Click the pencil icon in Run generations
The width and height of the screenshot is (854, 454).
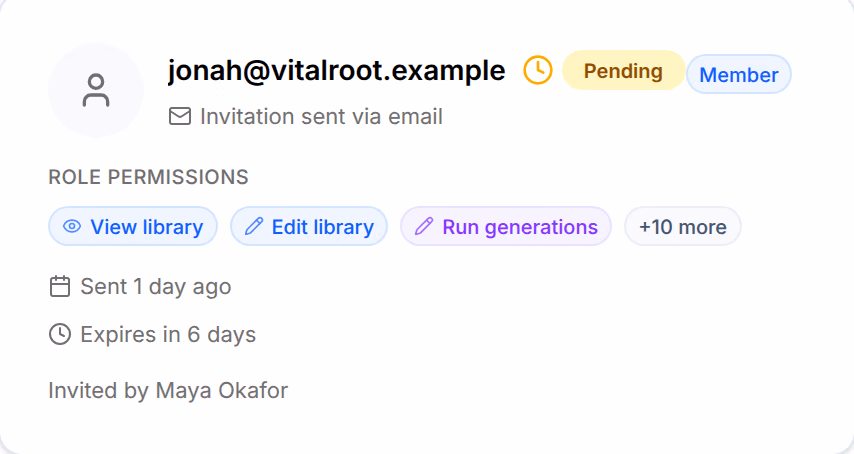(x=424, y=226)
